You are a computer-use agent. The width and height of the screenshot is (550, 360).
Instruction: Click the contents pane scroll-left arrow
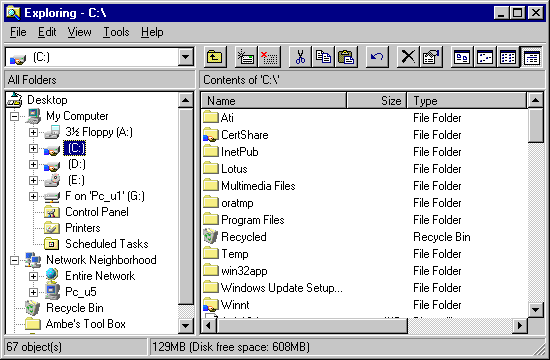[209, 326]
